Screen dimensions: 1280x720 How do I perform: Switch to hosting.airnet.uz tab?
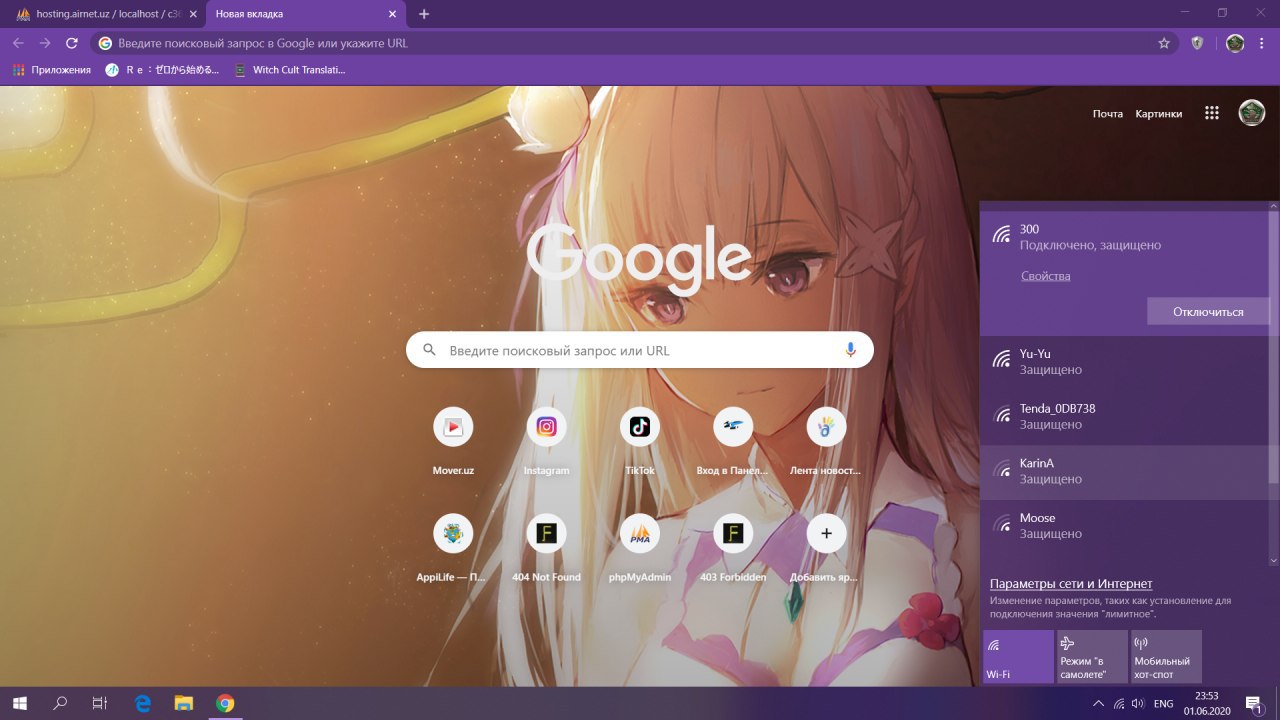point(105,14)
